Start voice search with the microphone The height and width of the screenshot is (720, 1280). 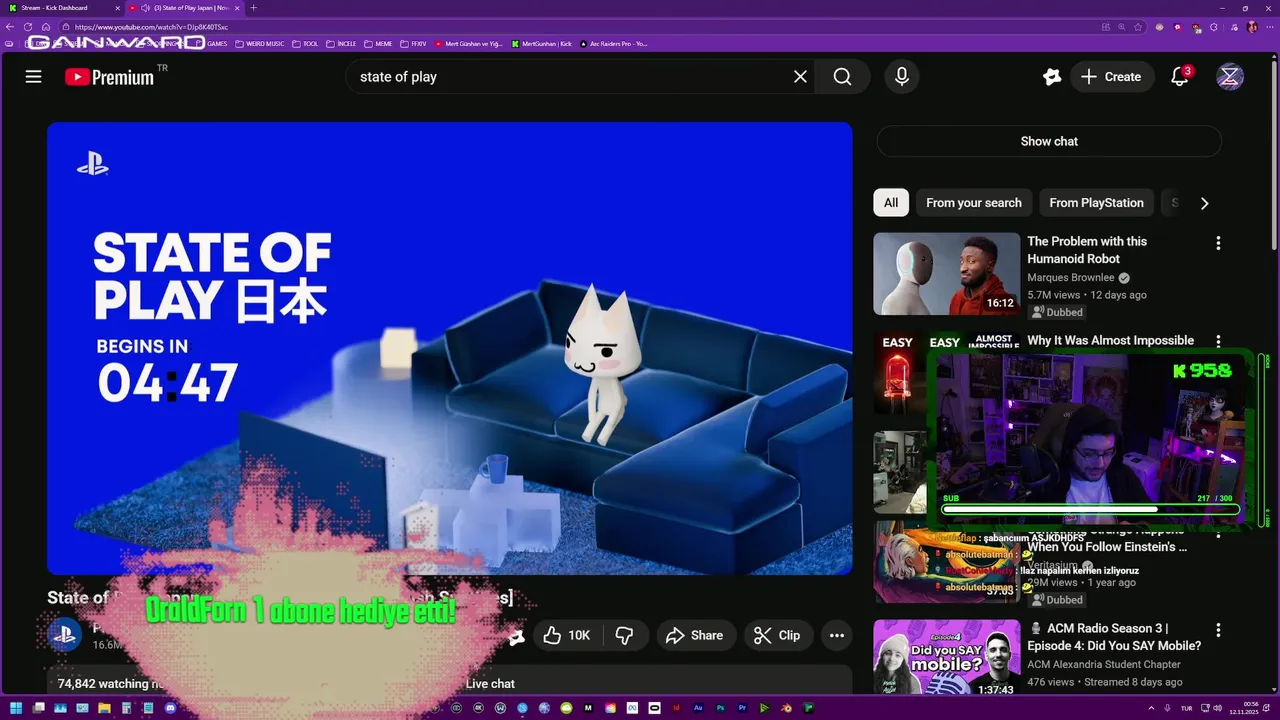902,77
